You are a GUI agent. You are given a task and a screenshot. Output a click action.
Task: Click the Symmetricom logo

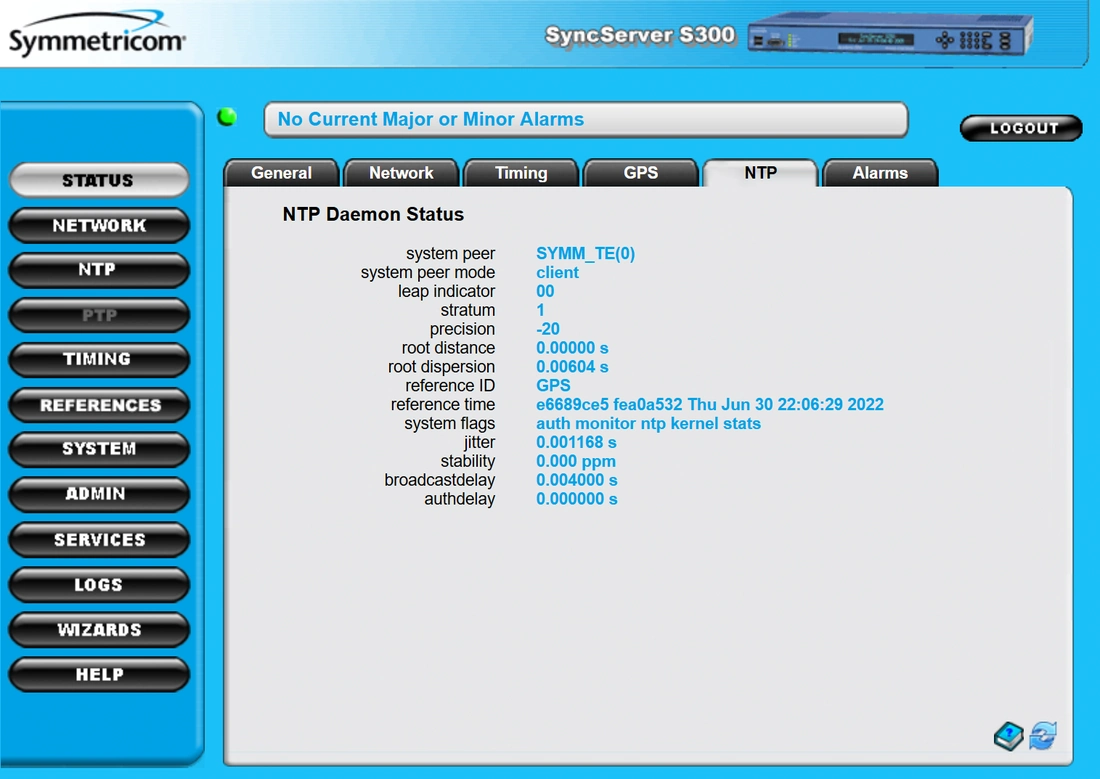point(97,34)
